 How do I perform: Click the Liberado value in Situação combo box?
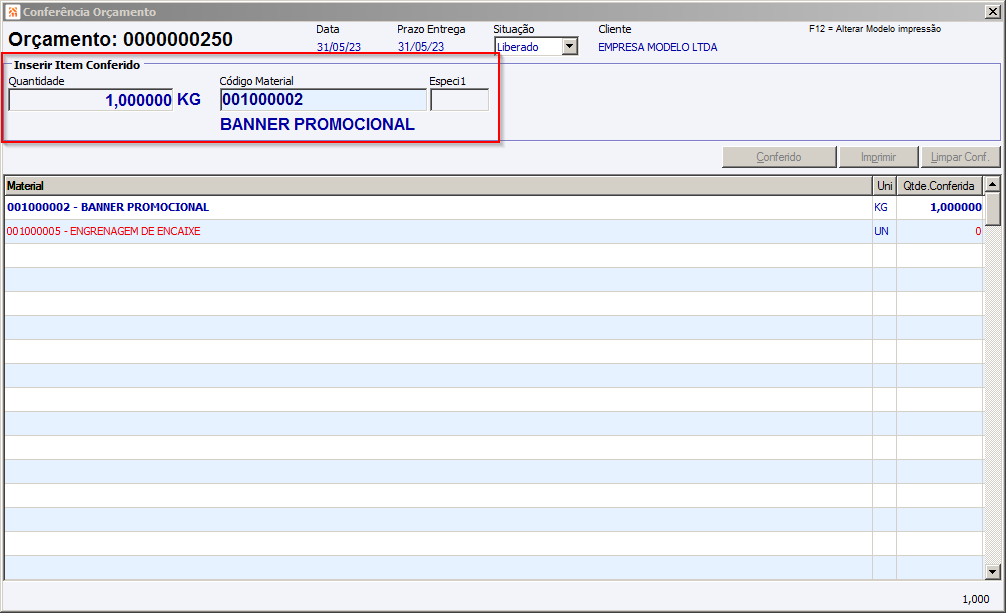coord(518,47)
